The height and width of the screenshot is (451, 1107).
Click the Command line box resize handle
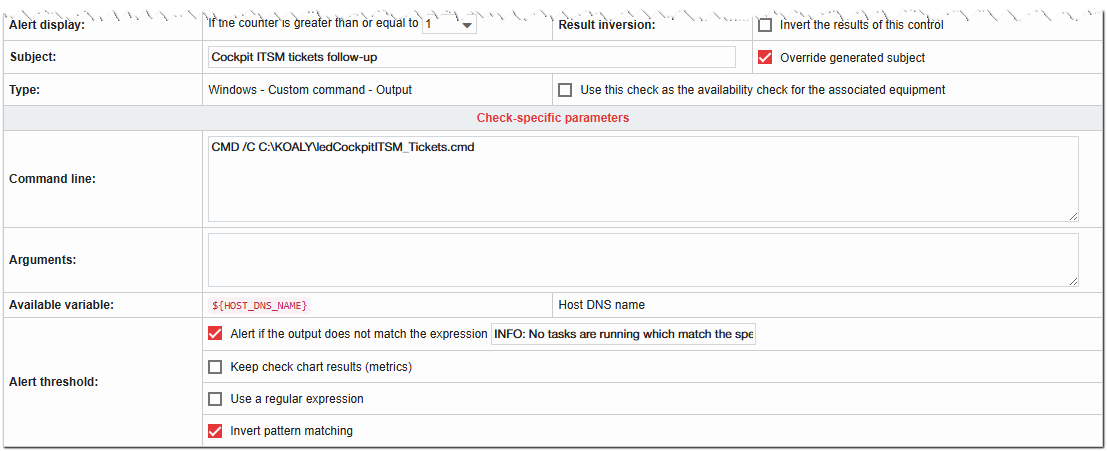1073,215
